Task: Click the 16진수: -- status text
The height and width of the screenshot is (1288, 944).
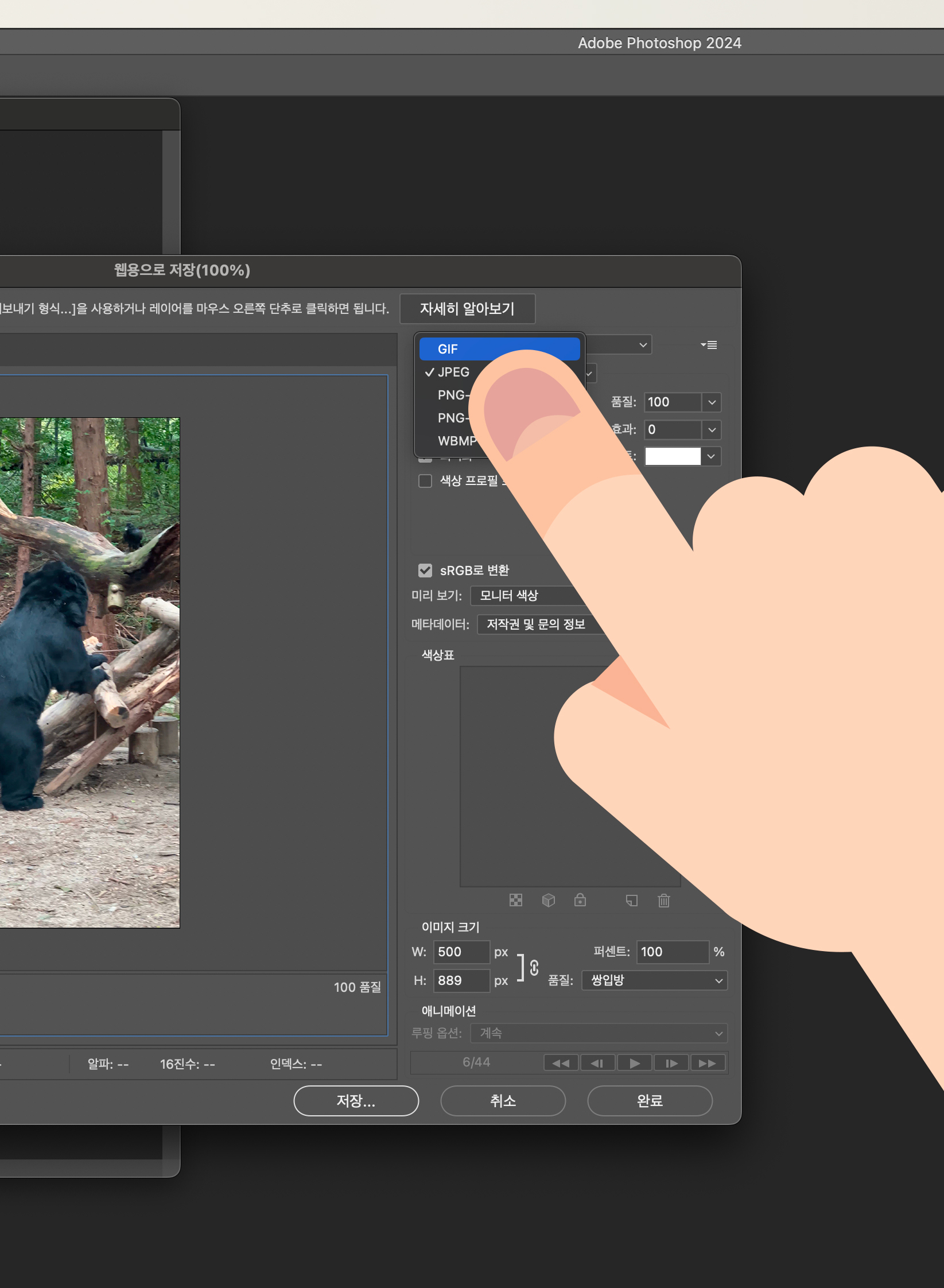Action: pyautogui.click(x=187, y=1064)
